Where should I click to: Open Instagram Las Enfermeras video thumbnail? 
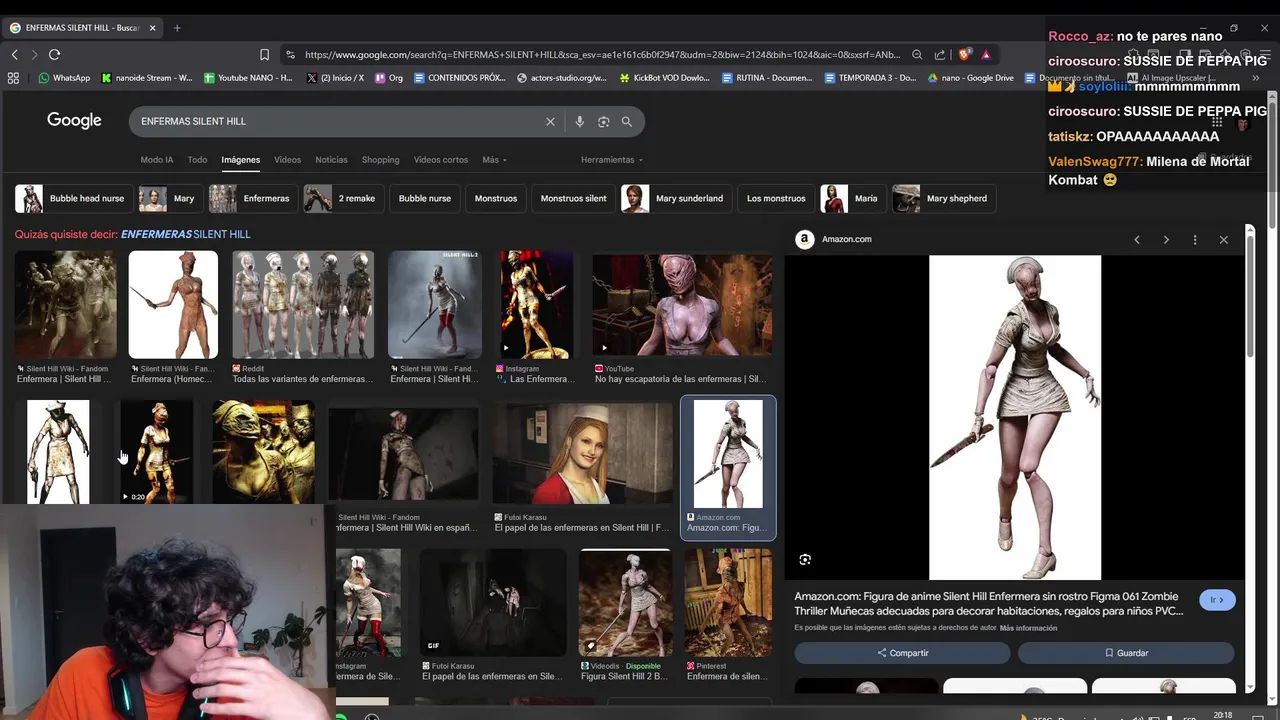538,305
